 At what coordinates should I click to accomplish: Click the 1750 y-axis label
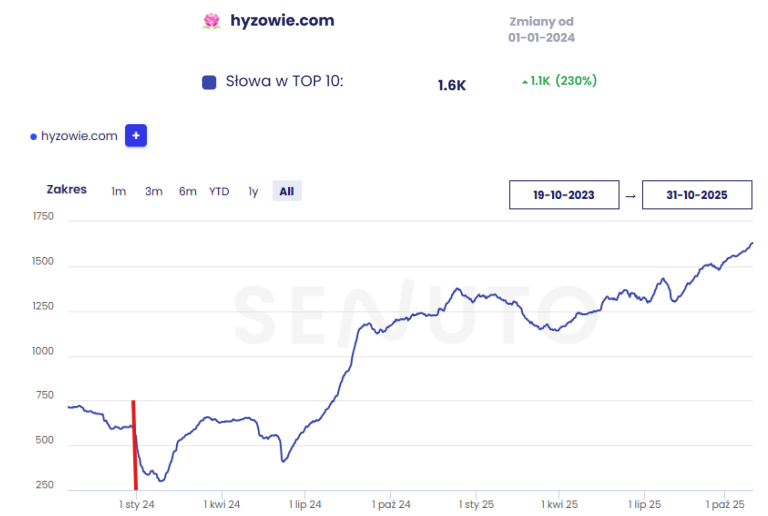(43, 216)
